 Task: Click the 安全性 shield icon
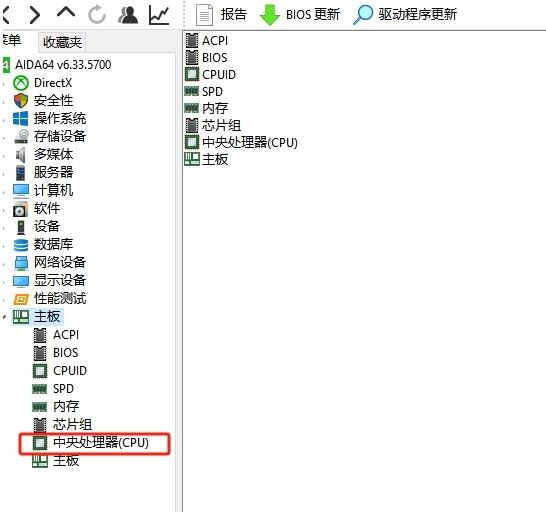point(21,101)
